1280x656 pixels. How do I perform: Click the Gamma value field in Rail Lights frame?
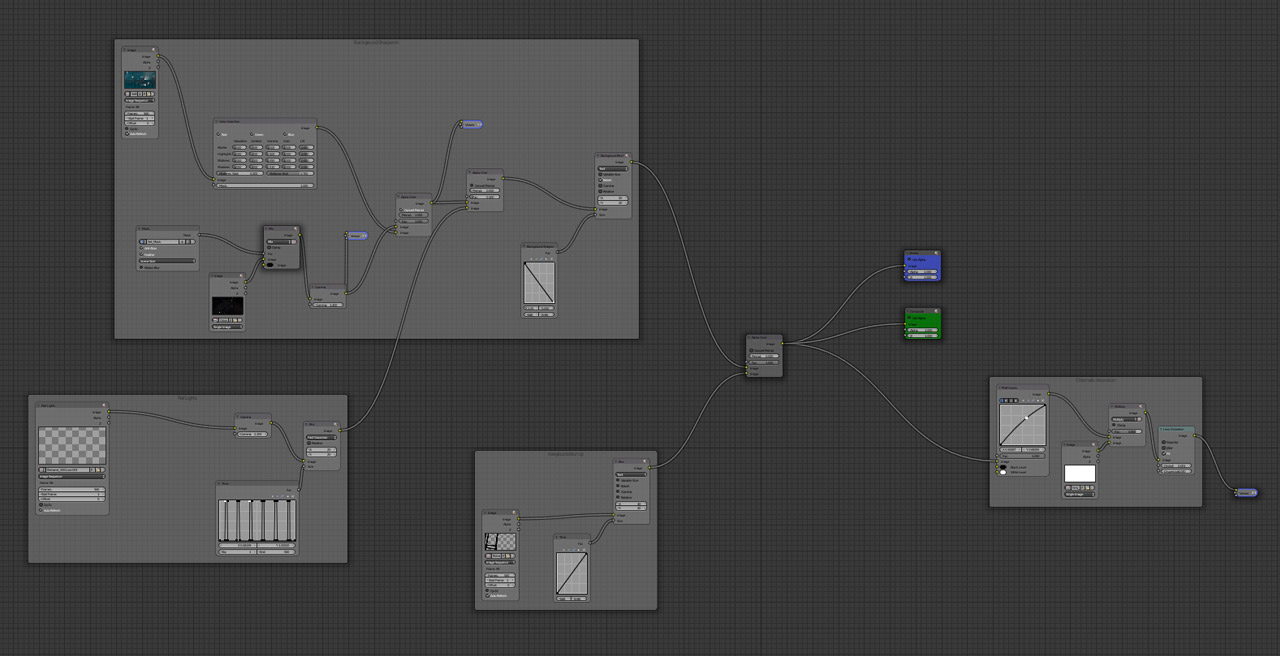(x=251, y=434)
